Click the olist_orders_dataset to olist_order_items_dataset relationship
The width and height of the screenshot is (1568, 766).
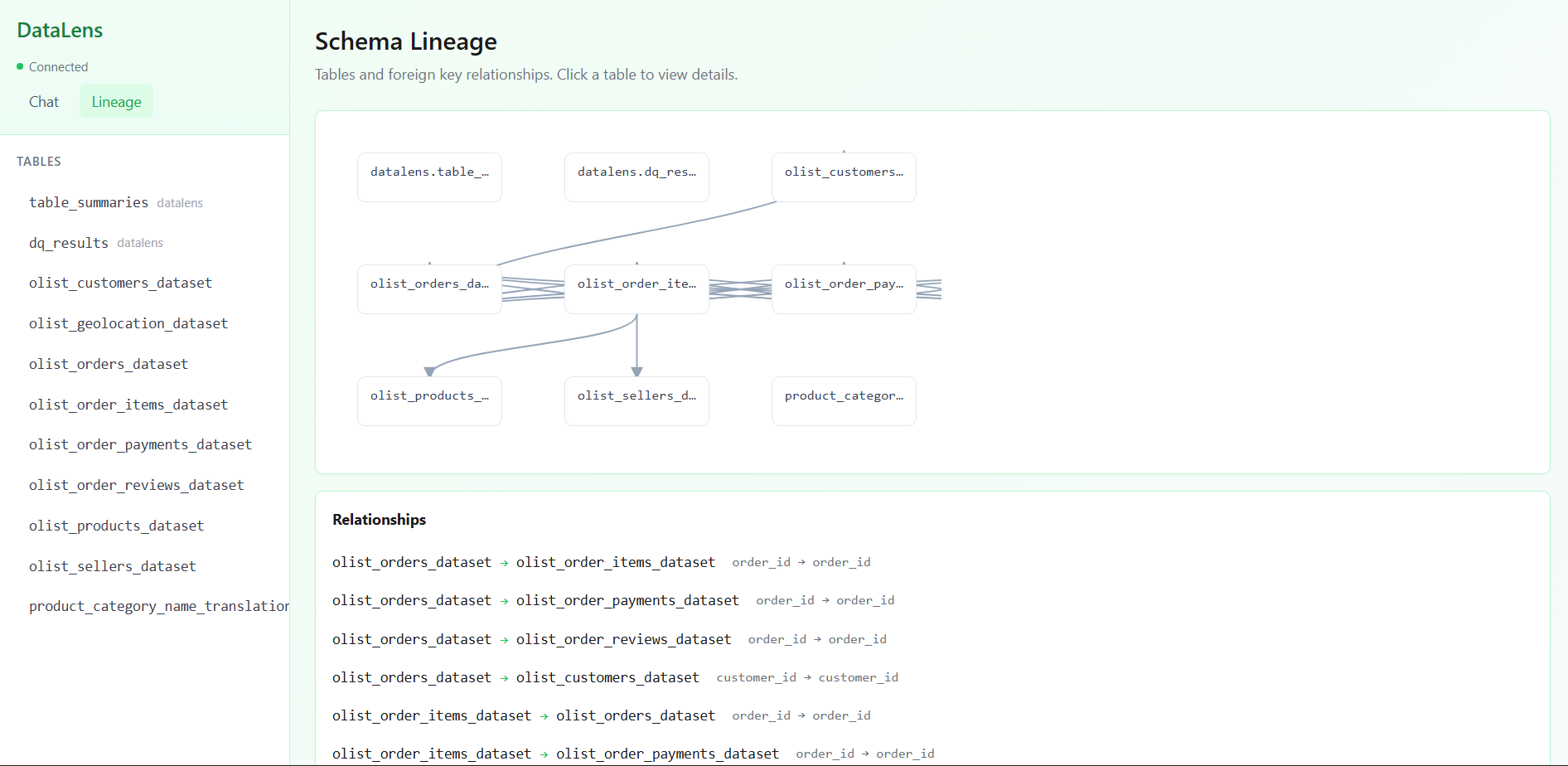tap(524, 561)
